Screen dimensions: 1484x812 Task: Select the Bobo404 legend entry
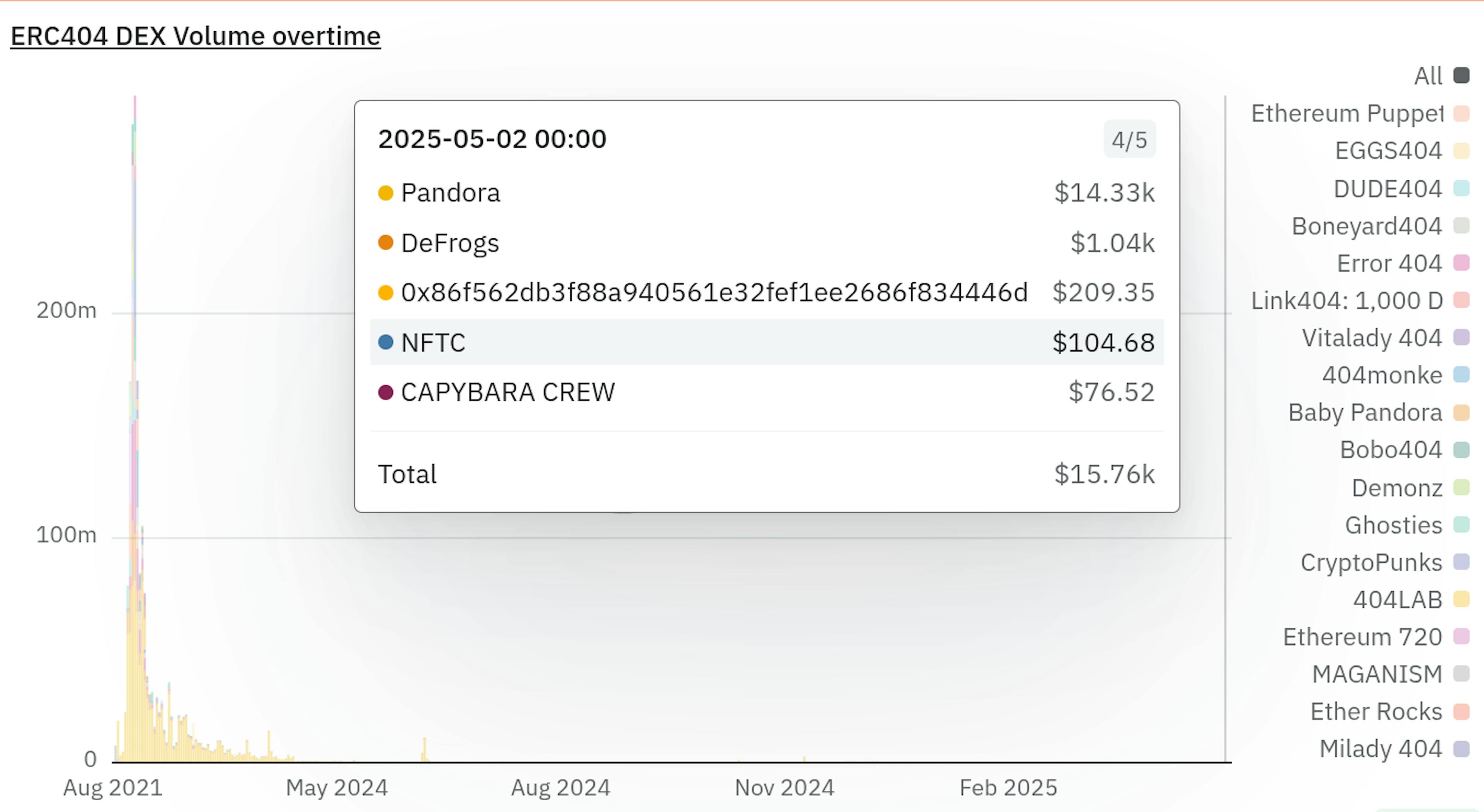(1391, 450)
